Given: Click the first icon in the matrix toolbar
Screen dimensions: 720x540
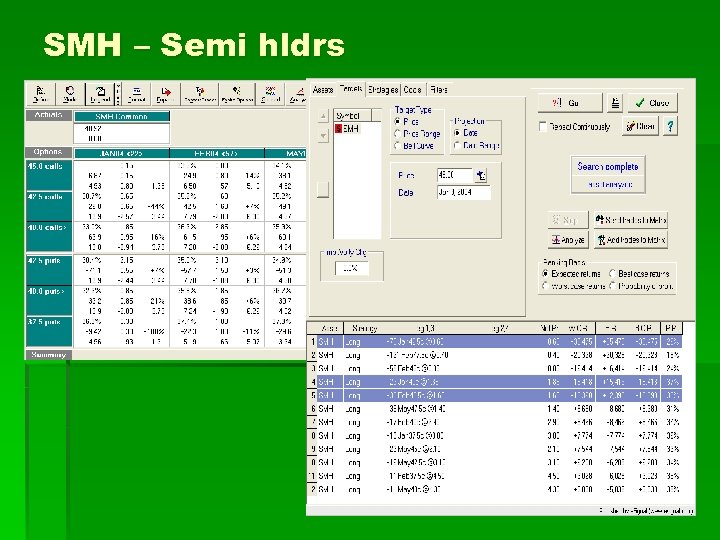Looking at the screenshot, I should click(x=40, y=94).
